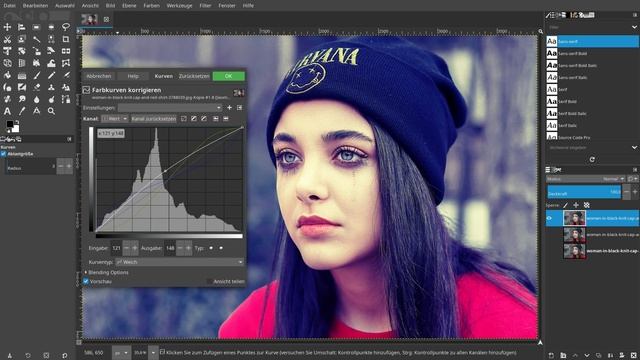Open the Auswahl menu
The width and height of the screenshot is (640, 360).
click(x=64, y=6)
